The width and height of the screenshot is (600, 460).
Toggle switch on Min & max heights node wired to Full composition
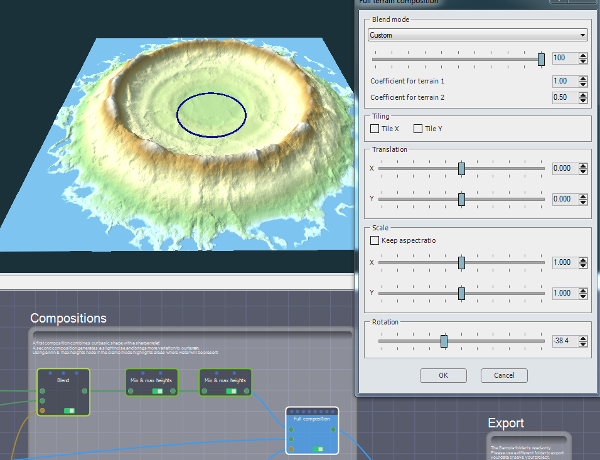(231, 391)
